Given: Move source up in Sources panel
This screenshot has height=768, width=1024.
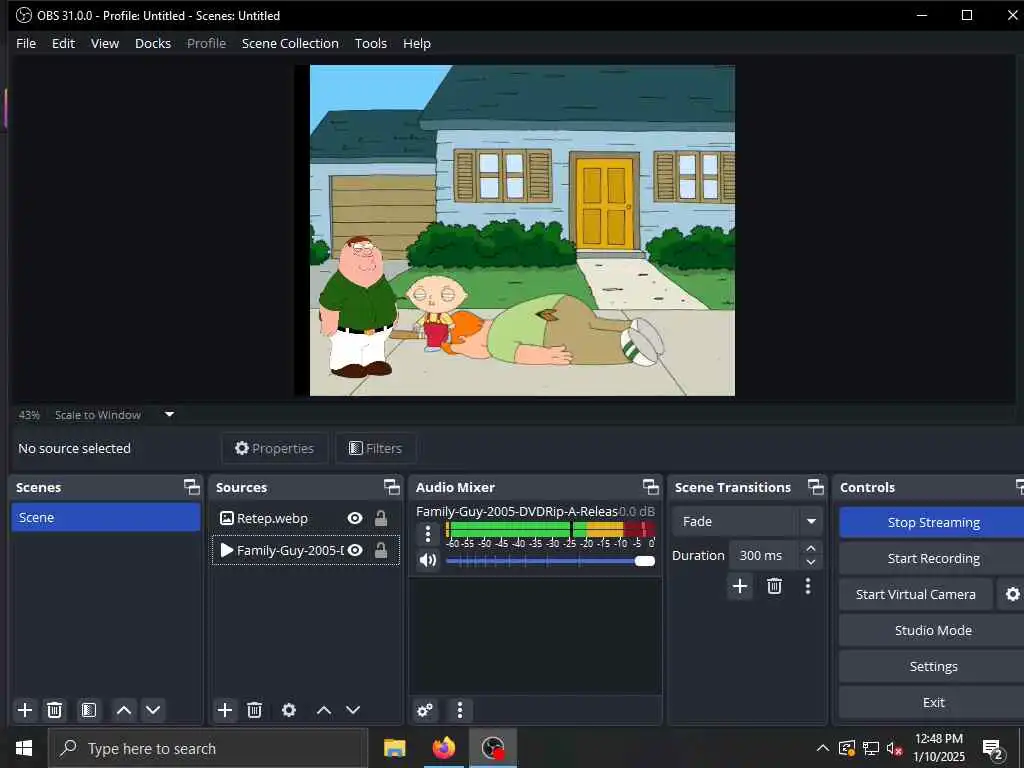Looking at the screenshot, I should coord(324,710).
